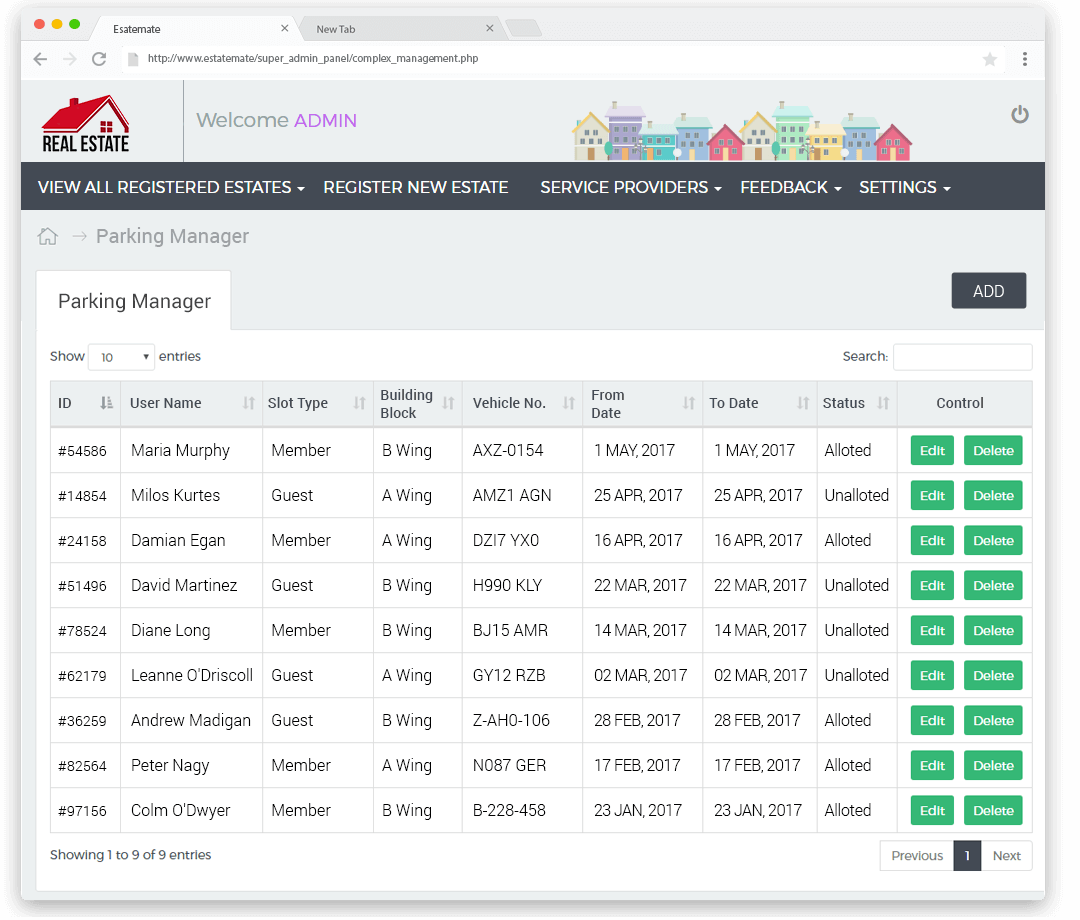Open the entries-per-page dropdown
This screenshot has width=1080, height=920.
(121, 357)
